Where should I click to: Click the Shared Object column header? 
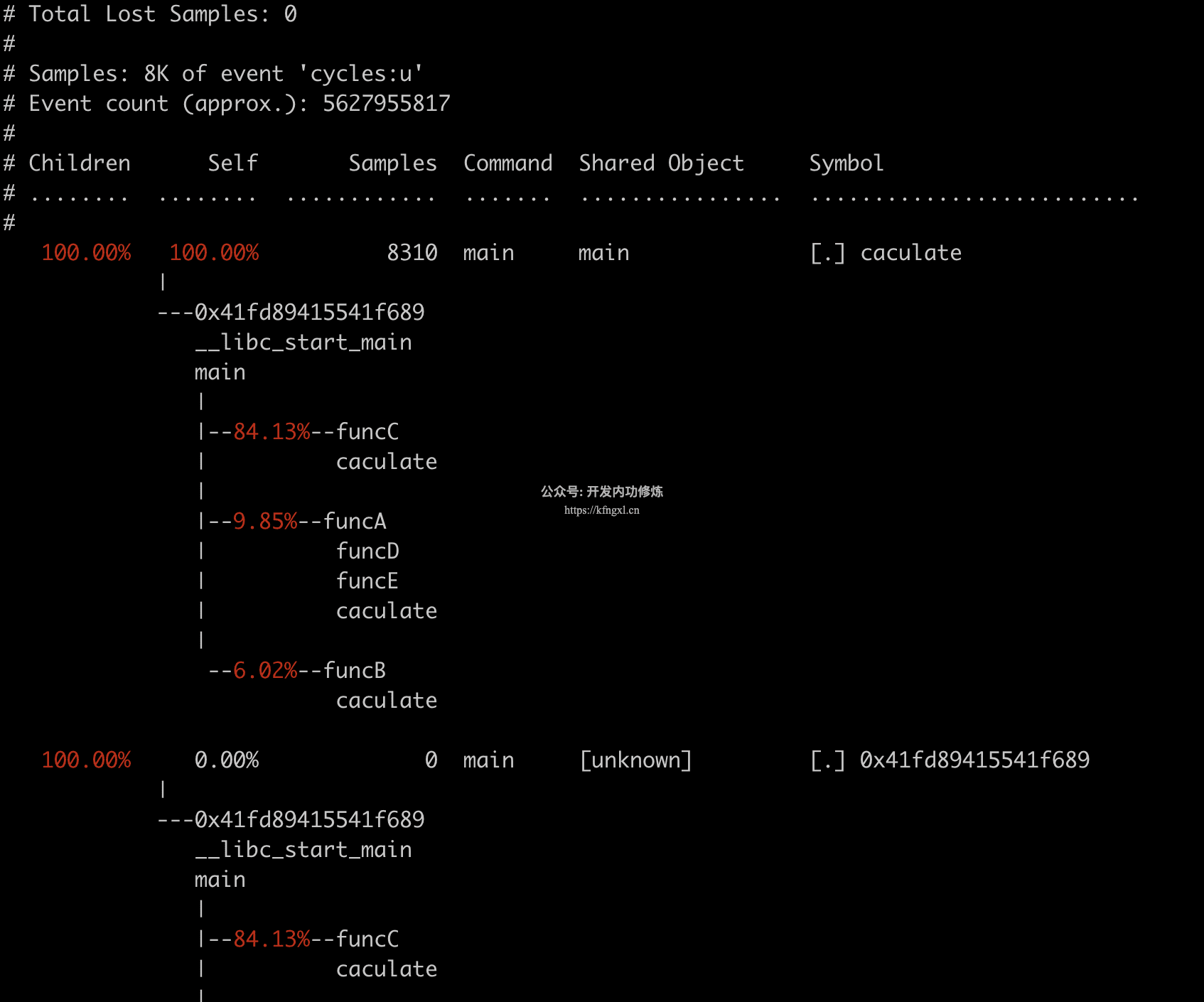tap(661, 163)
